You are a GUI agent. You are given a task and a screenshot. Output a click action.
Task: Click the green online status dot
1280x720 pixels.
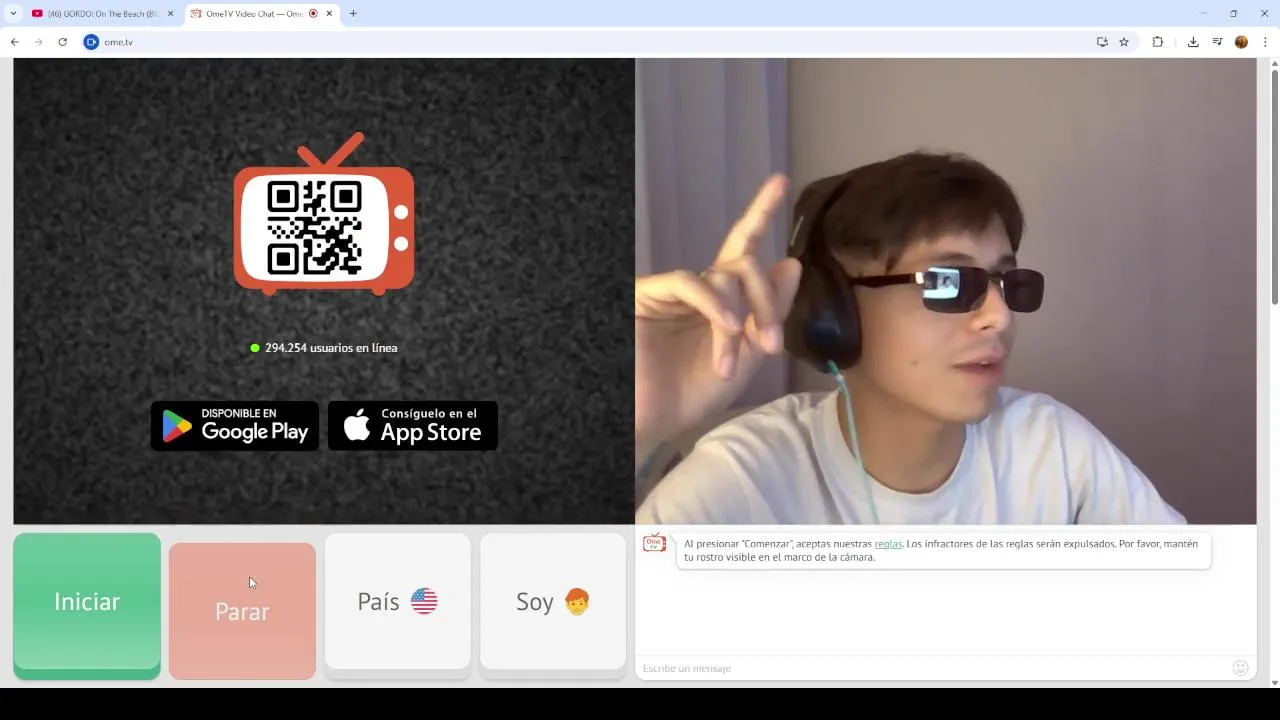point(255,348)
